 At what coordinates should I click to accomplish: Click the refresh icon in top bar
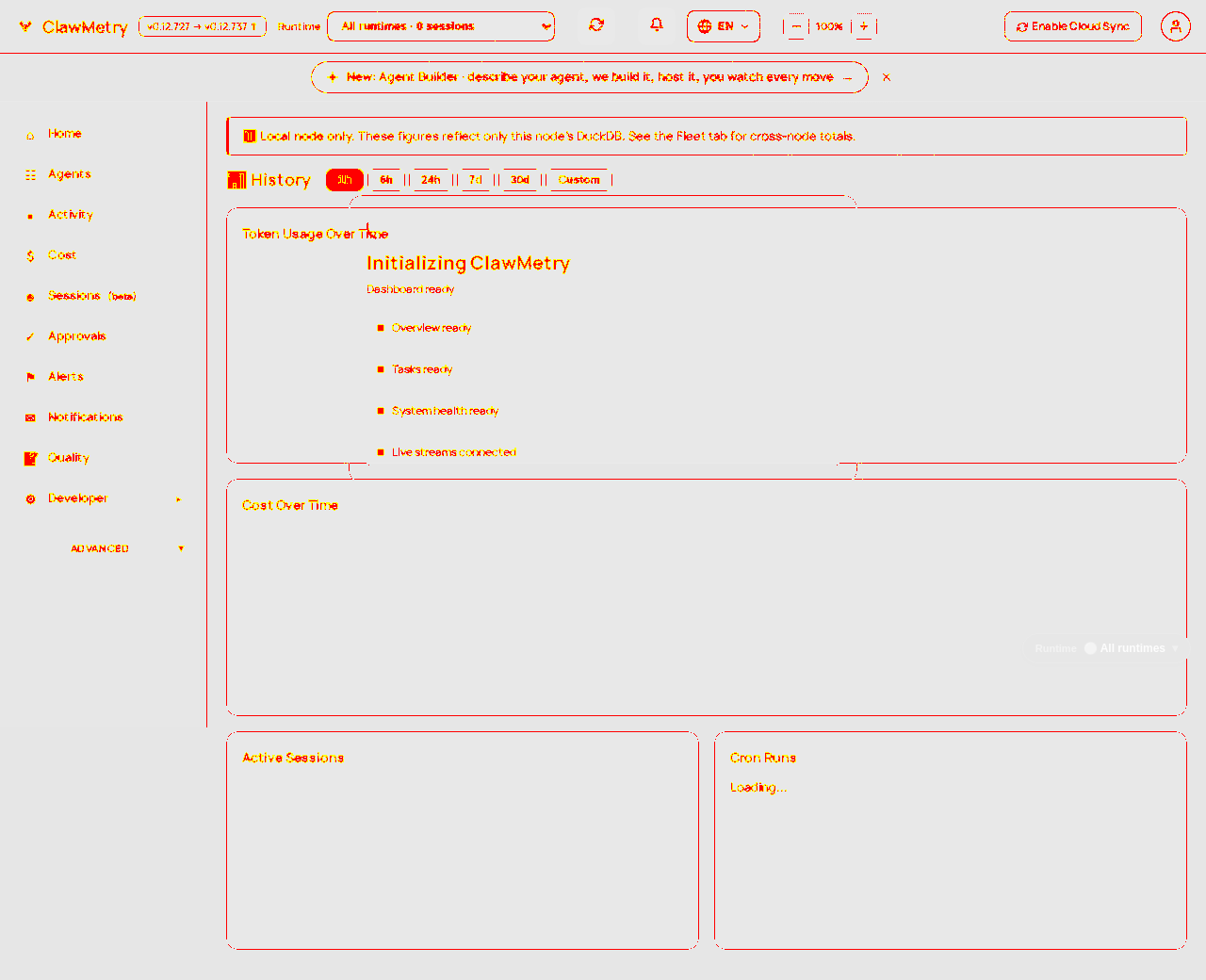click(x=596, y=25)
